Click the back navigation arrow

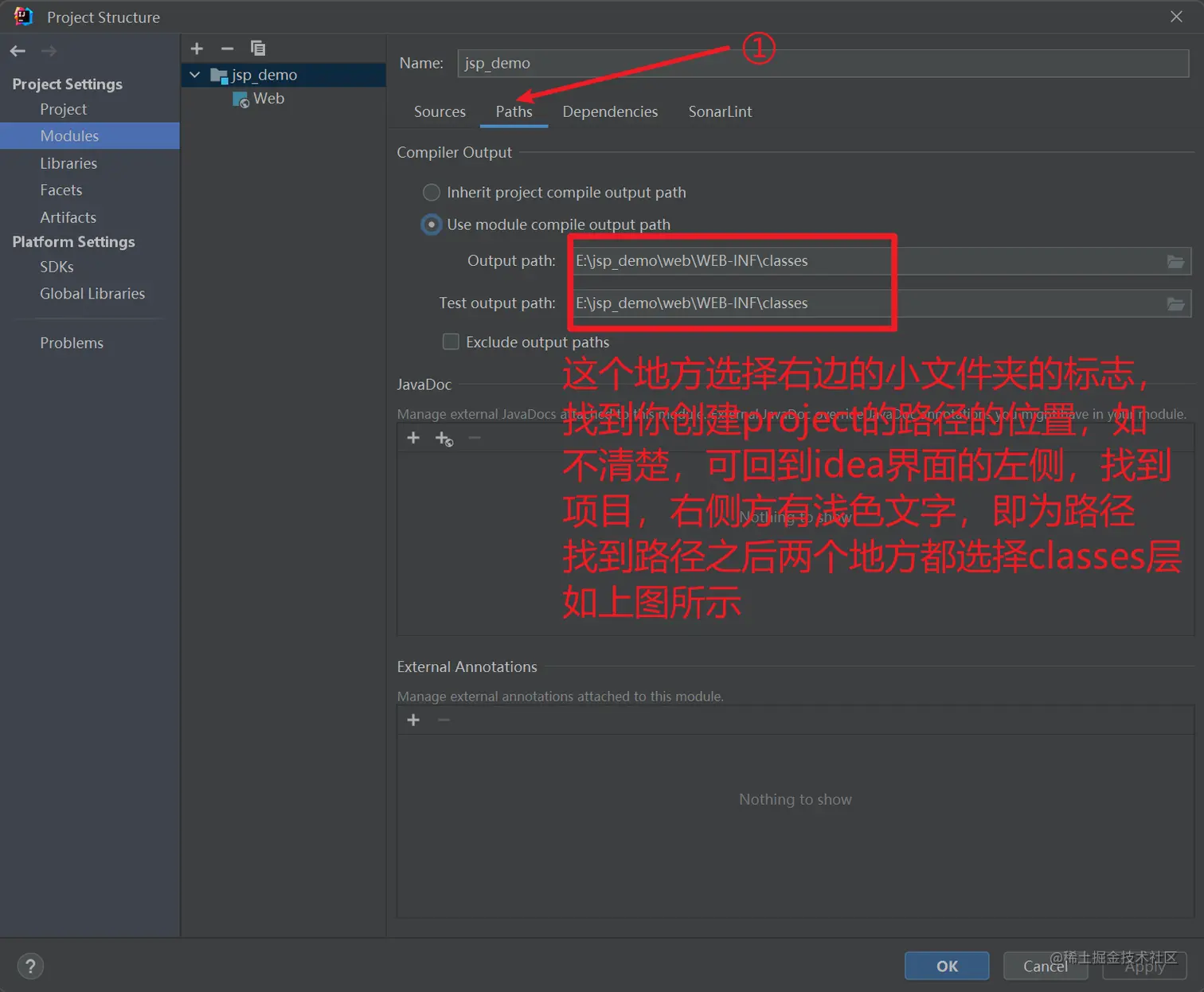[18, 51]
